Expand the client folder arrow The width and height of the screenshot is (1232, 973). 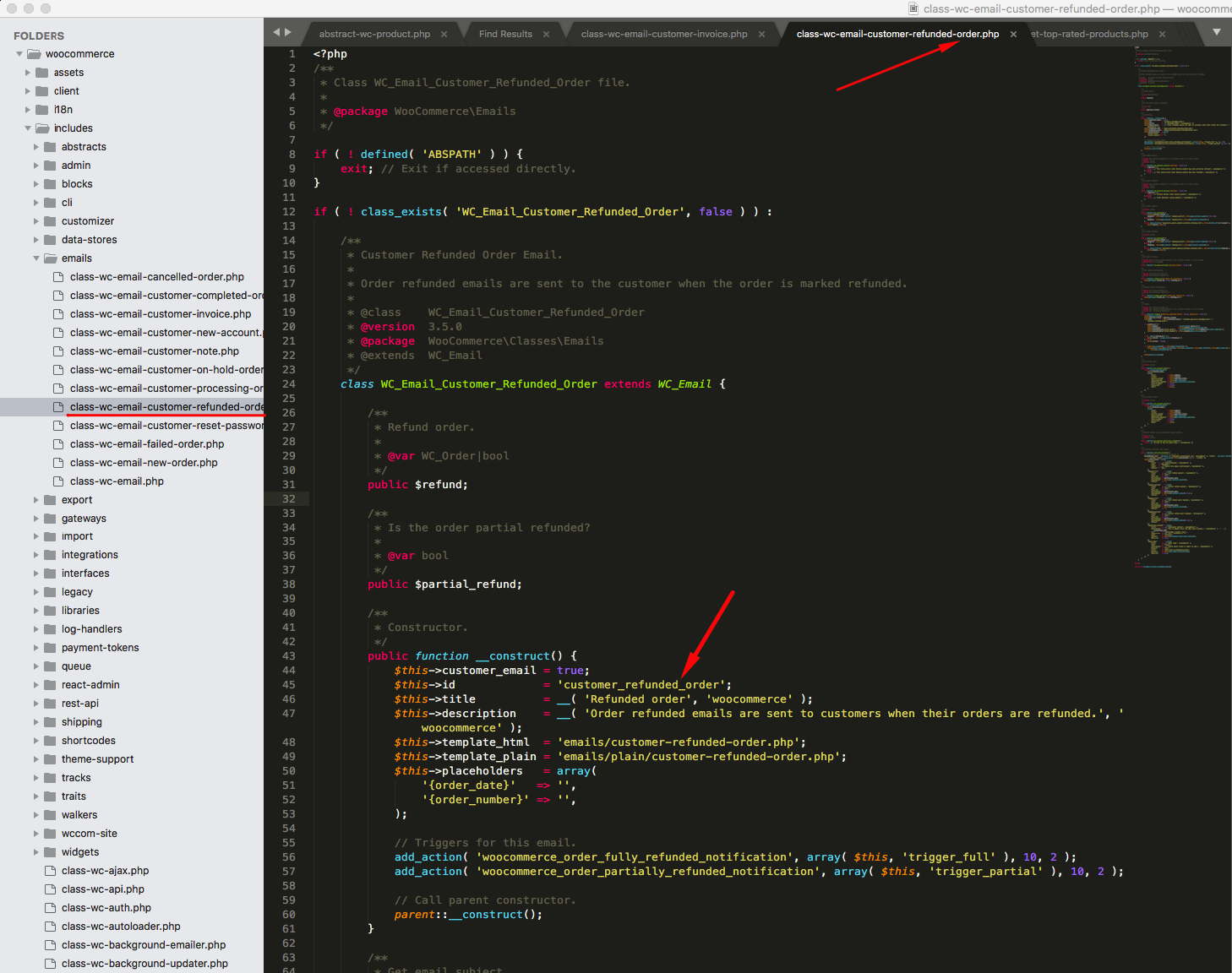[x=28, y=91]
